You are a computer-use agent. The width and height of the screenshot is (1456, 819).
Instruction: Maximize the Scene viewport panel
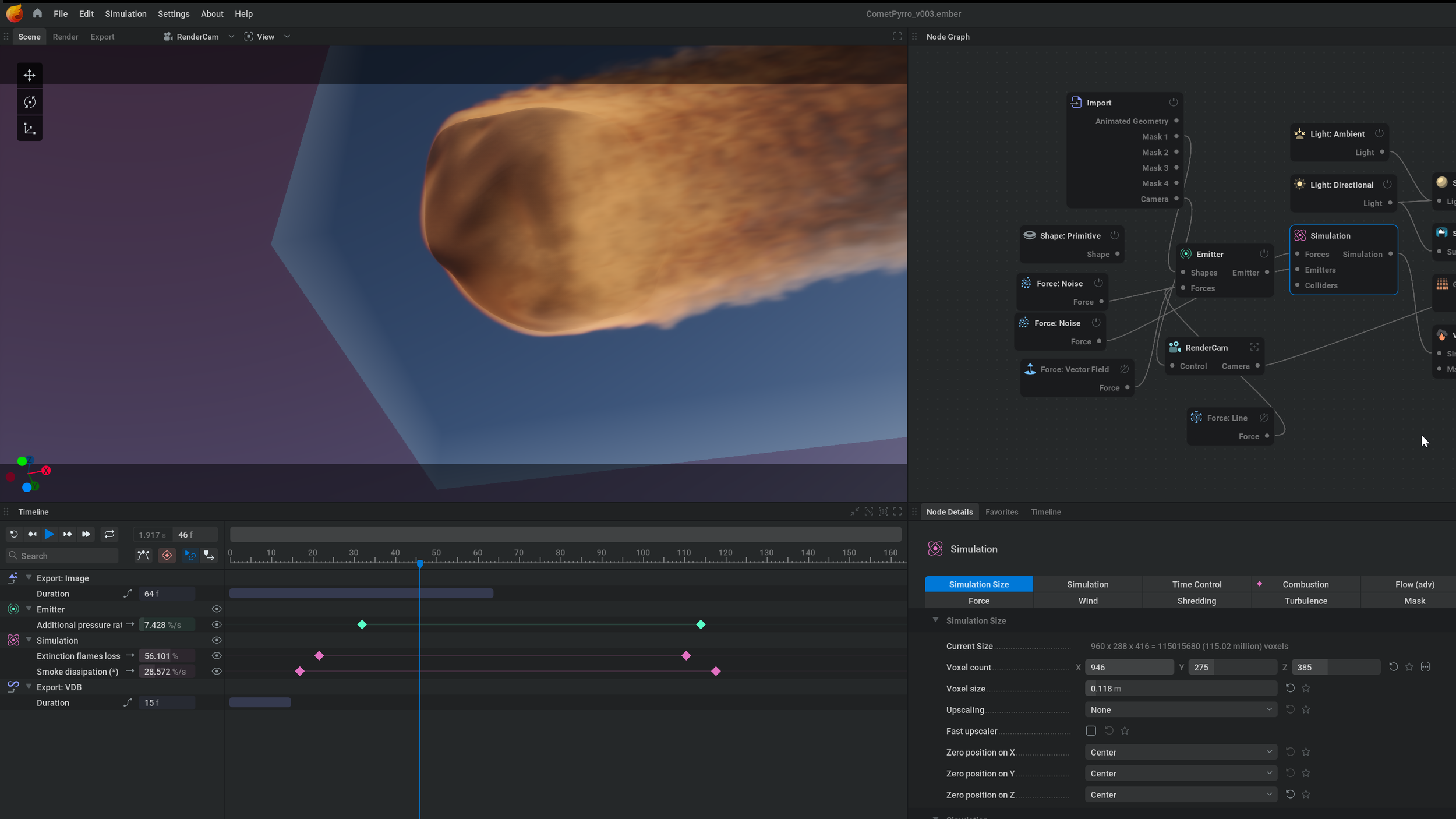(897, 36)
